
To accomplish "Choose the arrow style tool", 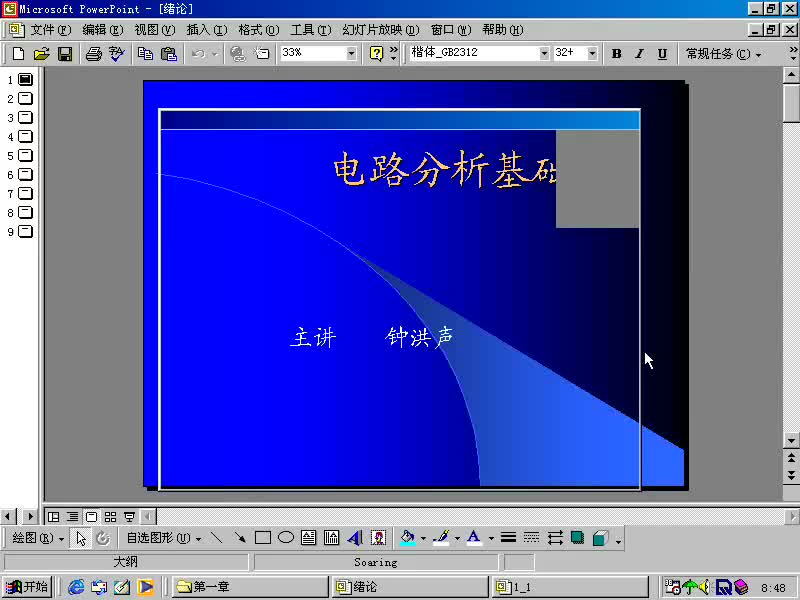I will coord(555,537).
